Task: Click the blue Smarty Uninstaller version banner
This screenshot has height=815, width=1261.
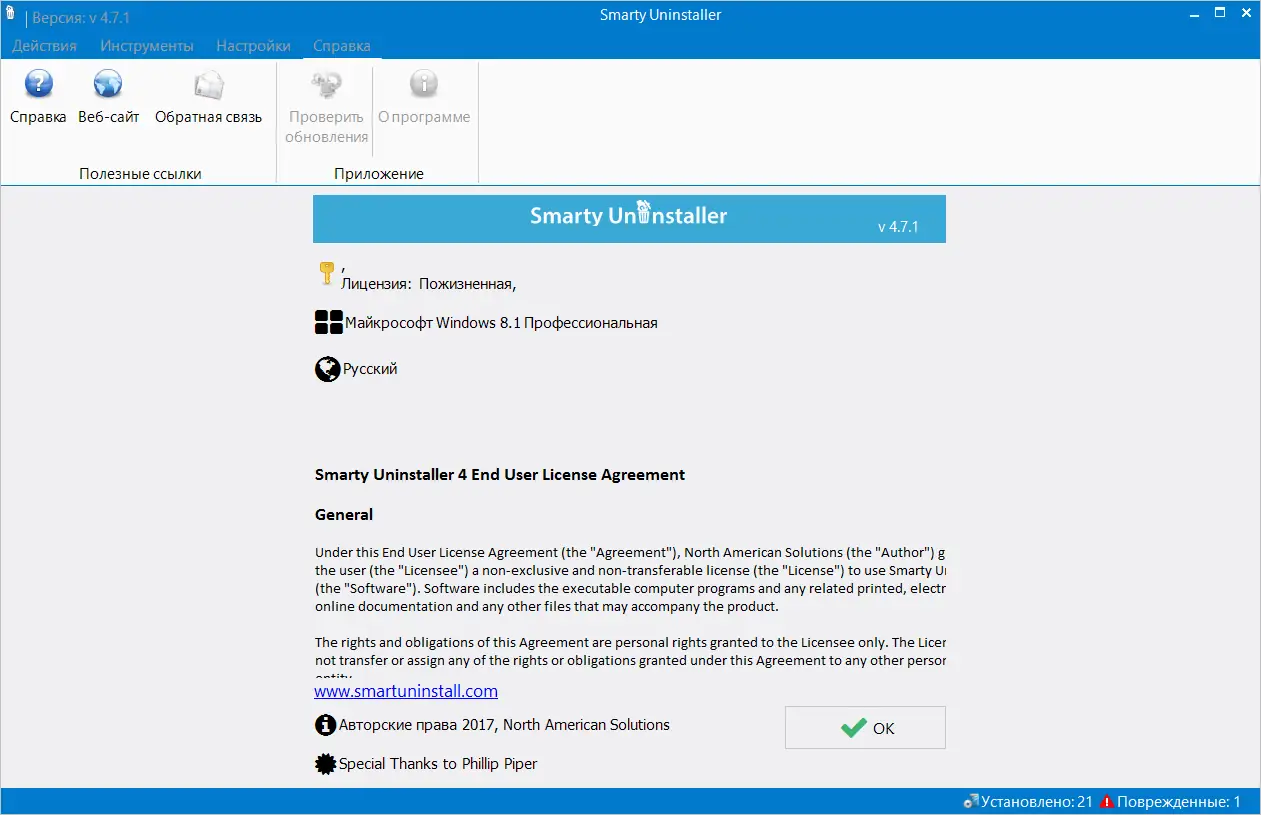Action: pos(629,218)
